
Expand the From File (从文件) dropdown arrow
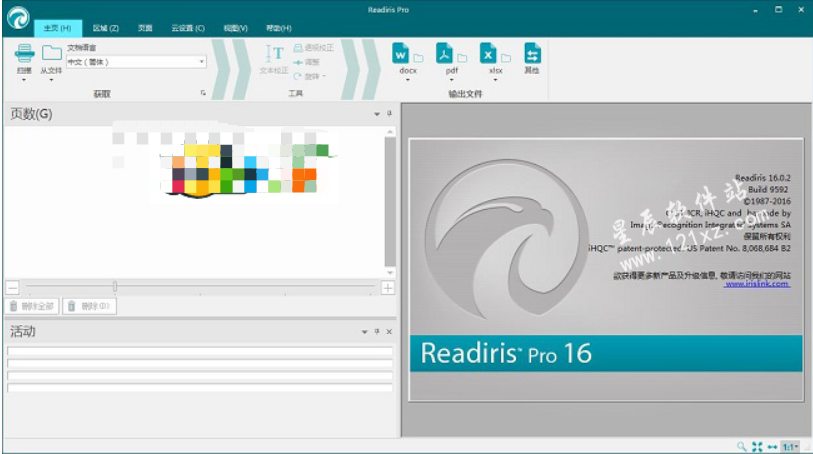click(51, 80)
